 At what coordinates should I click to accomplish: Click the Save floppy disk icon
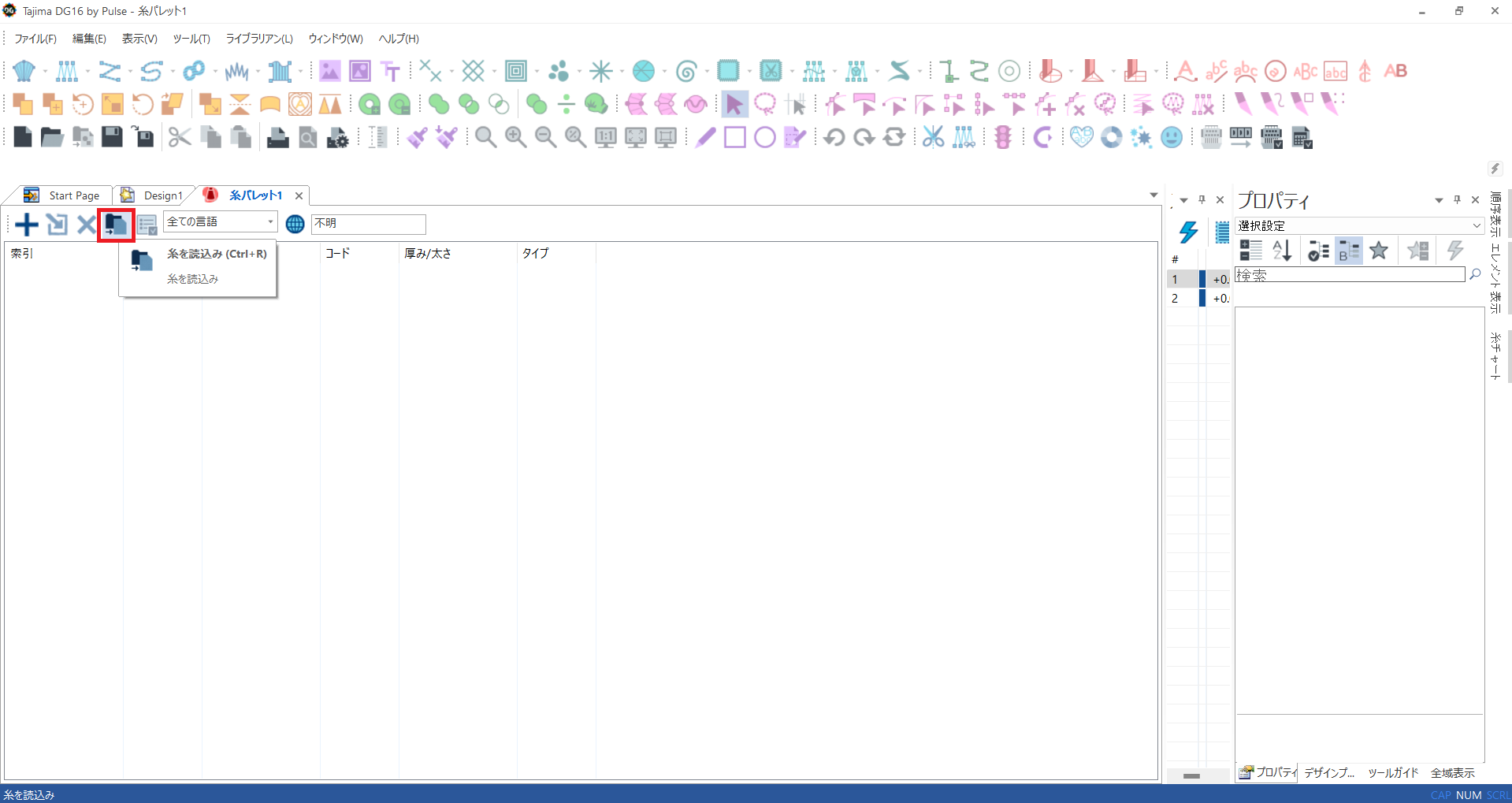point(112,137)
